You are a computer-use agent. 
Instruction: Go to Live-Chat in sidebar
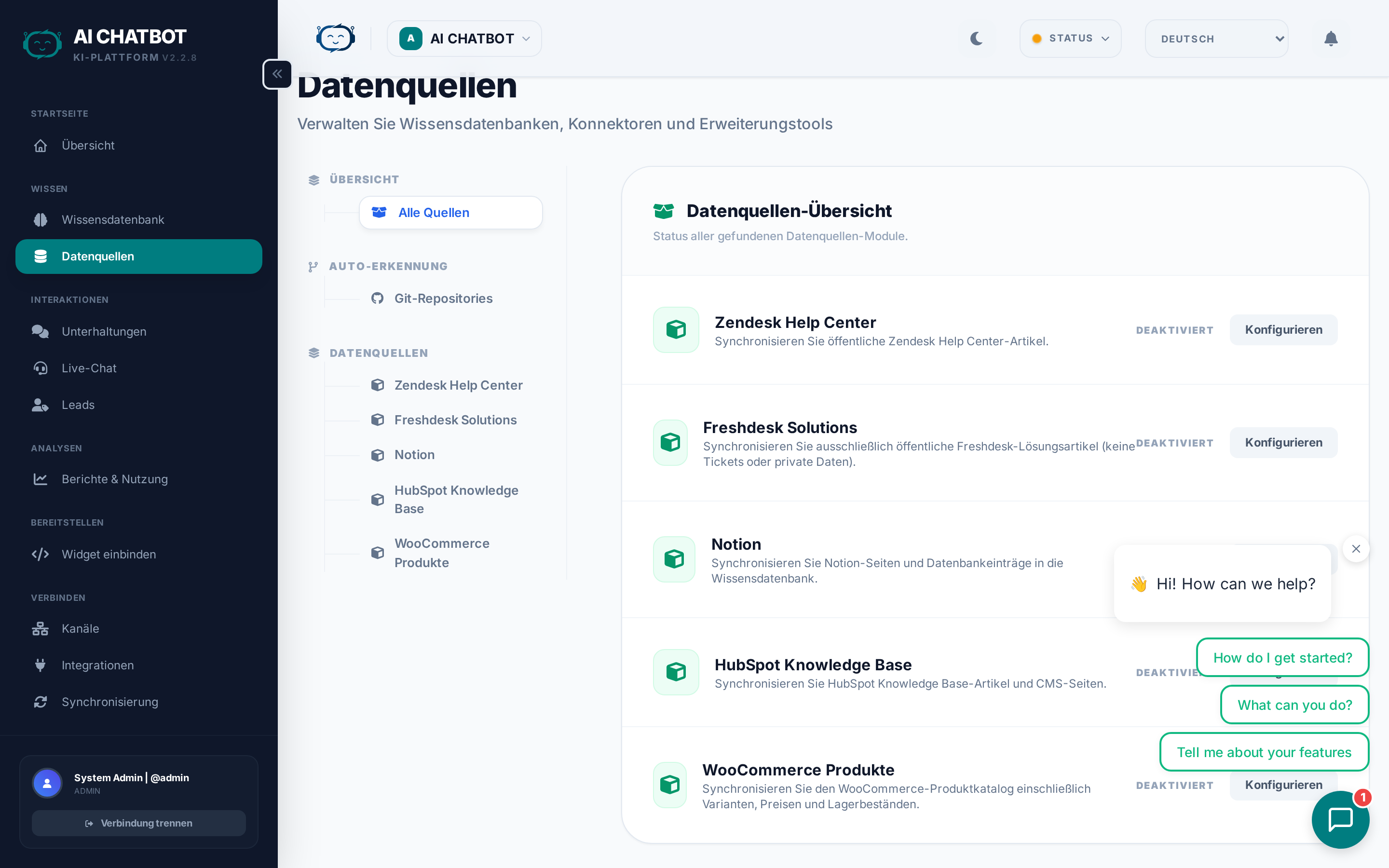[x=89, y=368]
